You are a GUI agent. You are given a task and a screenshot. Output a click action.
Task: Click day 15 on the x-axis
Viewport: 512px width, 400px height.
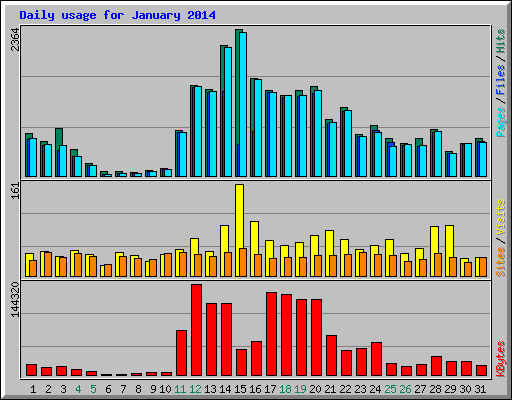click(x=240, y=389)
